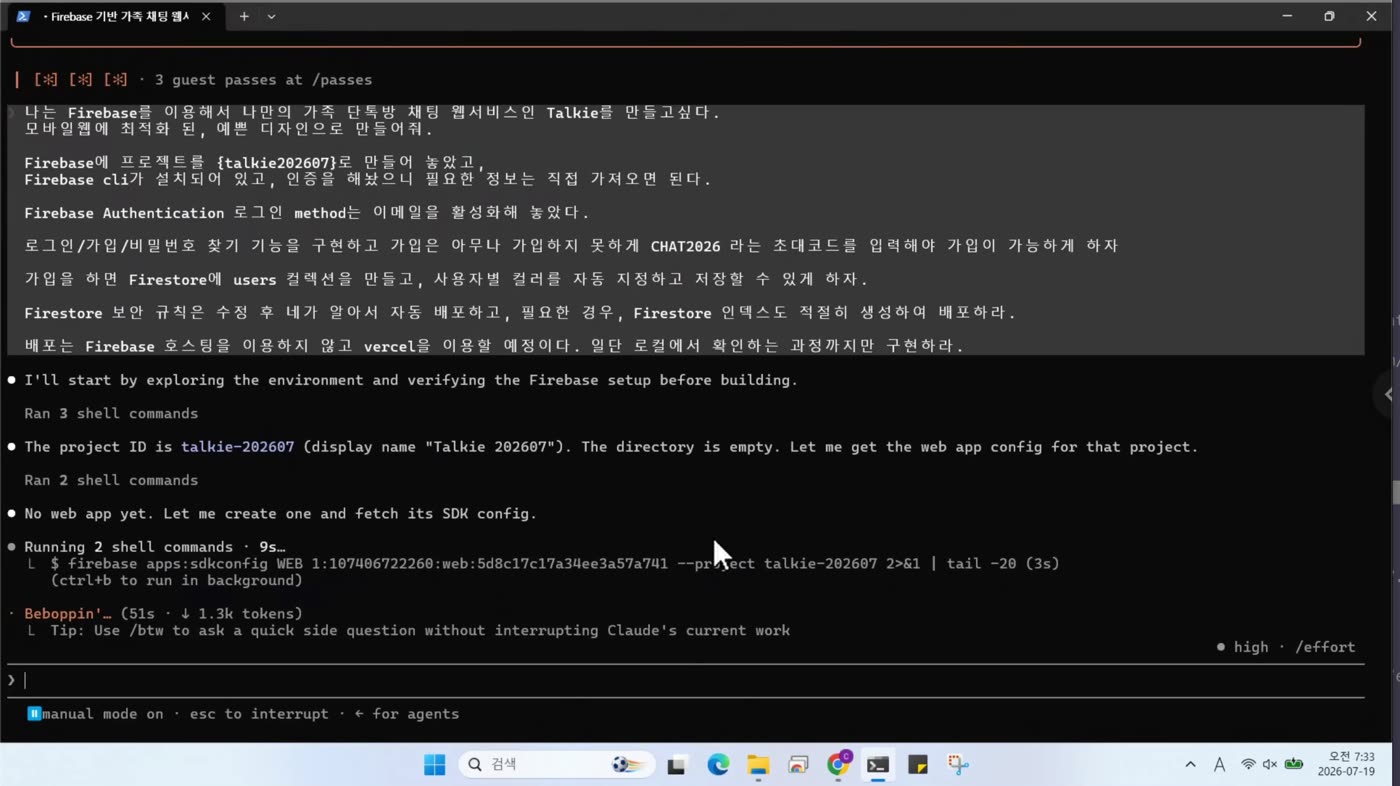Viewport: 1400px width, 786px height.
Task: Open Microsoft Edge from taskbar
Action: [718, 765]
